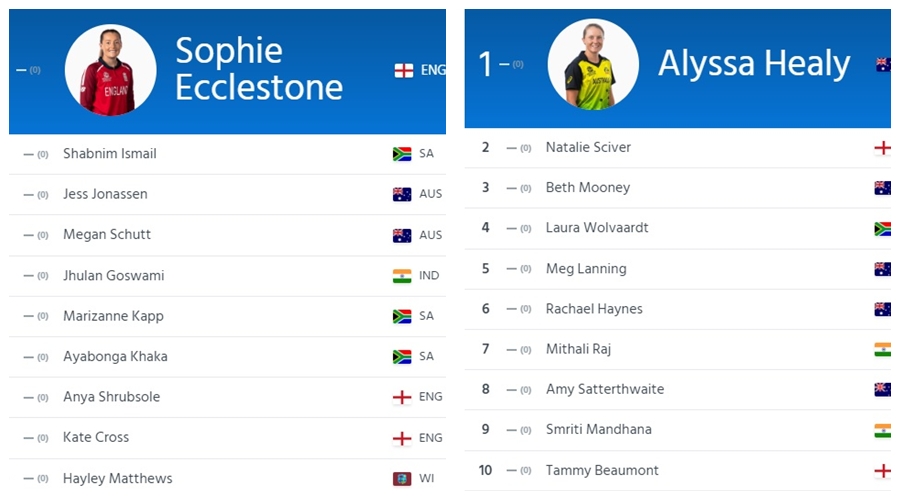Select Marizanne Kapp's name
The height and width of the screenshot is (500, 900).
click(113, 316)
